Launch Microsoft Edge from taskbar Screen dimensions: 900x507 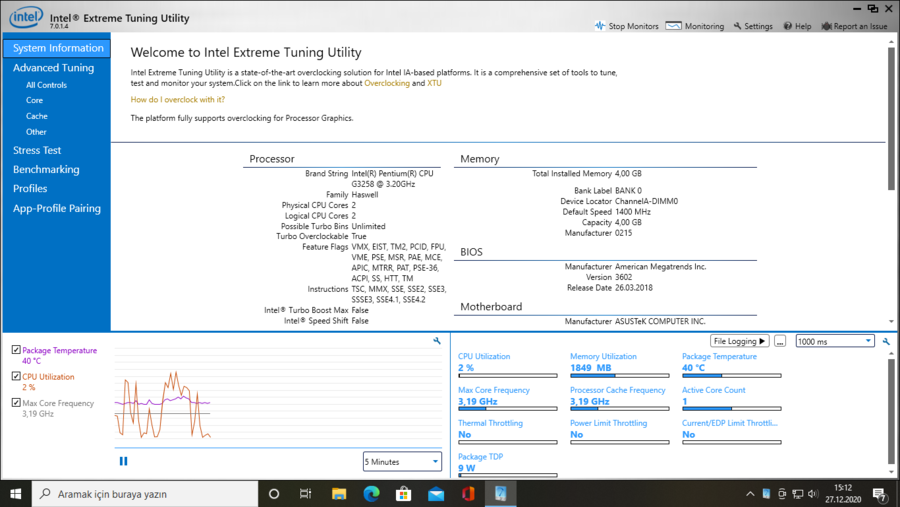click(x=371, y=494)
